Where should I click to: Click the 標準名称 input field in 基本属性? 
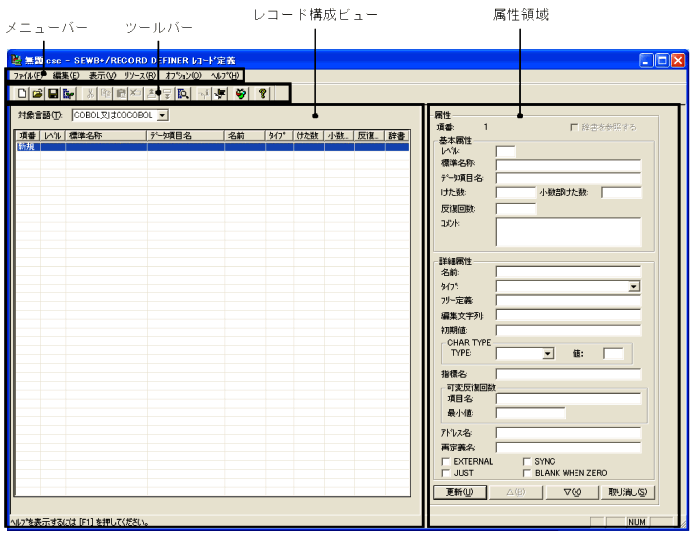click(568, 165)
